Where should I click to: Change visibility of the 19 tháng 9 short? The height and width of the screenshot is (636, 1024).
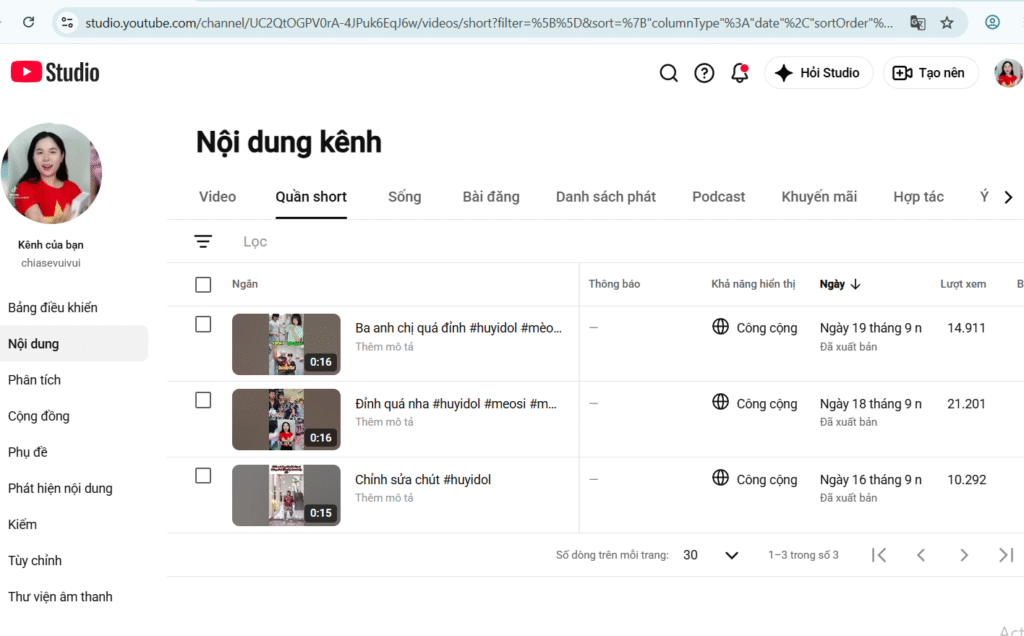755,328
